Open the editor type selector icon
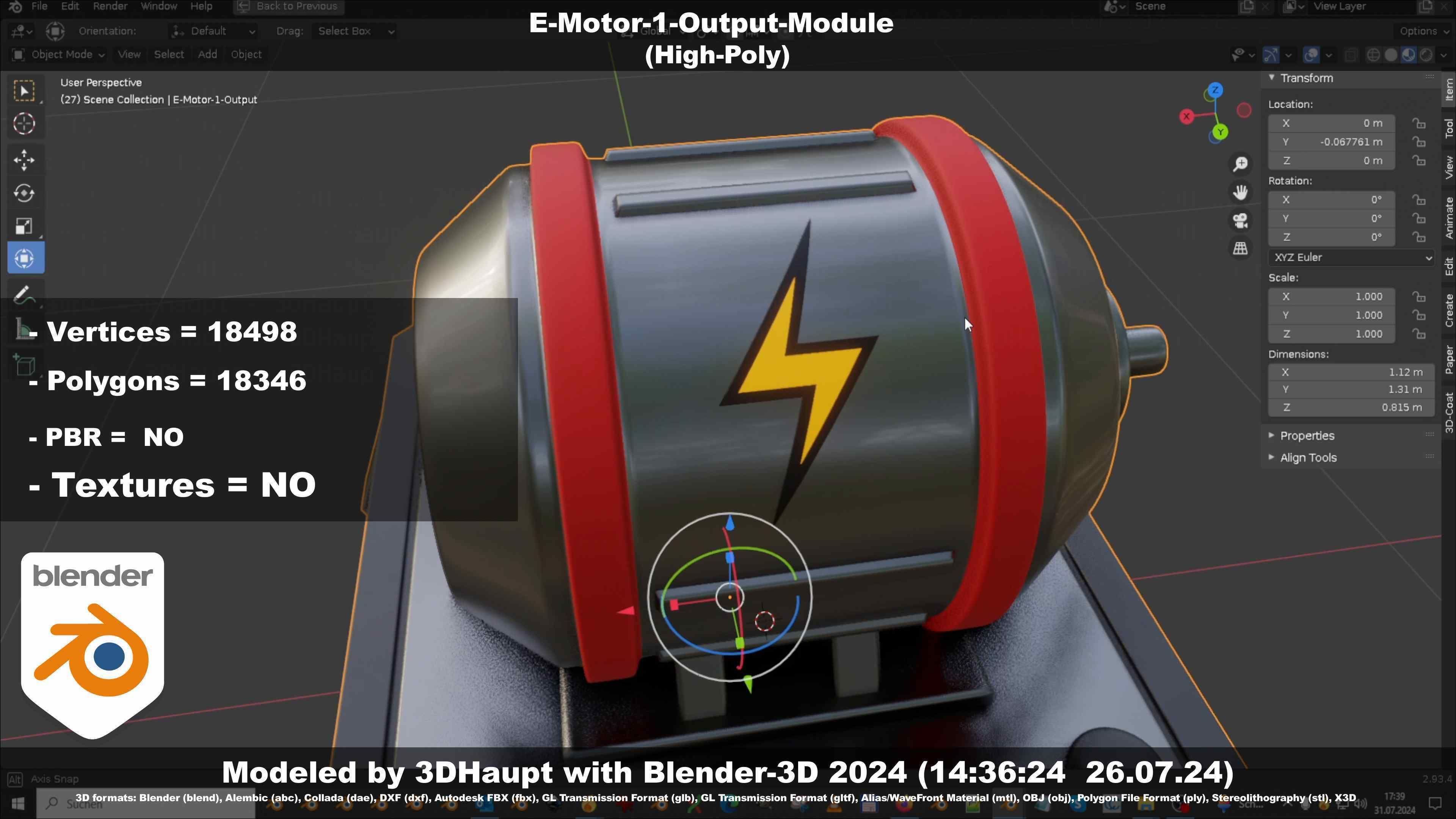 (x=22, y=31)
